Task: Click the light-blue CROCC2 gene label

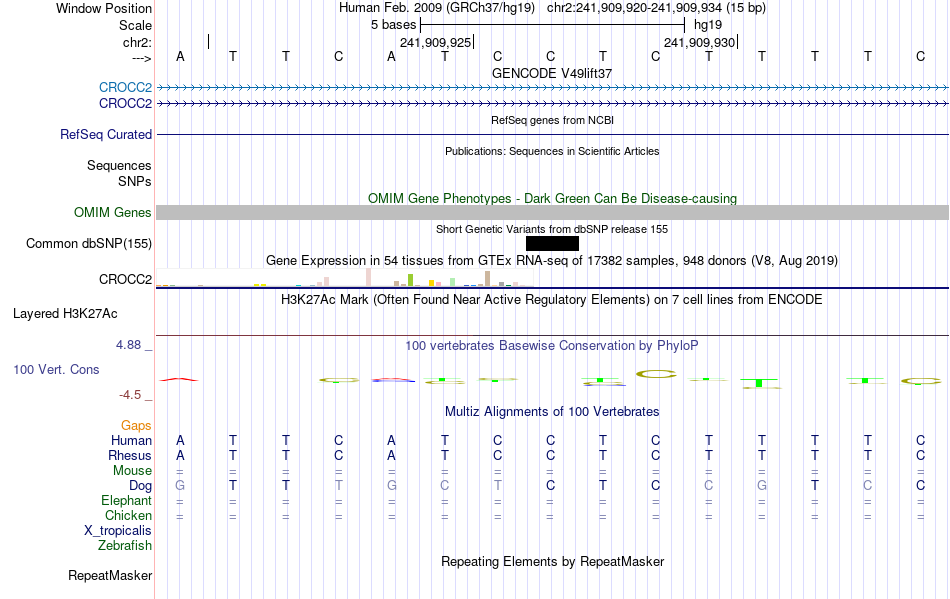Action: [125, 87]
